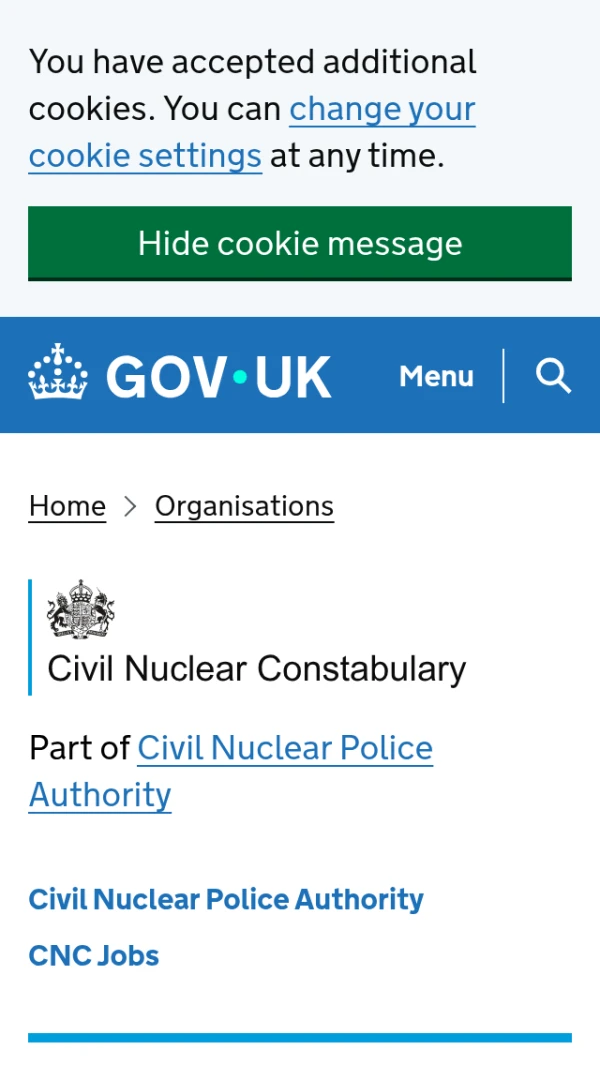Click the cyan dot in GOV·UK
The width and height of the screenshot is (600, 1065).
[240, 377]
